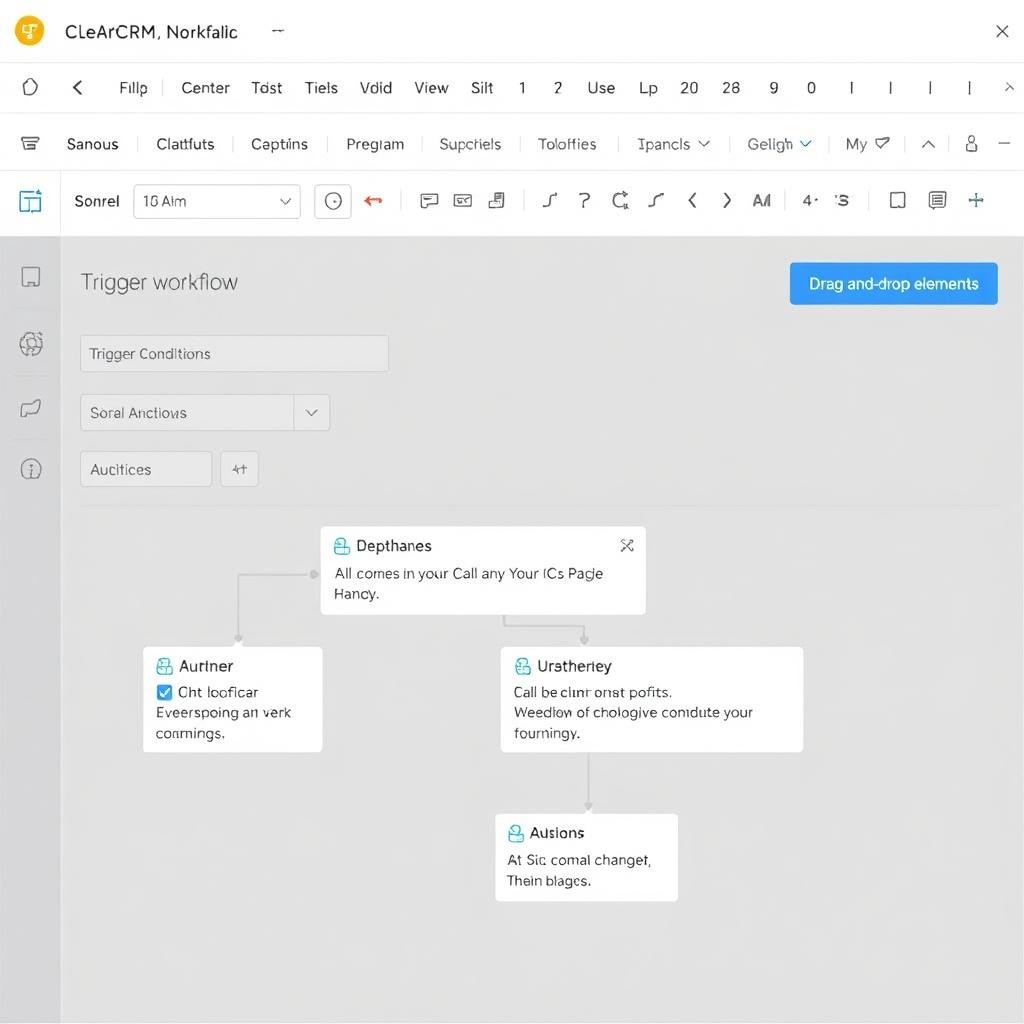Viewport: 1024px width, 1024px height.
Task: Switch to the Pregiam menu item
Action: pyautogui.click(x=374, y=143)
